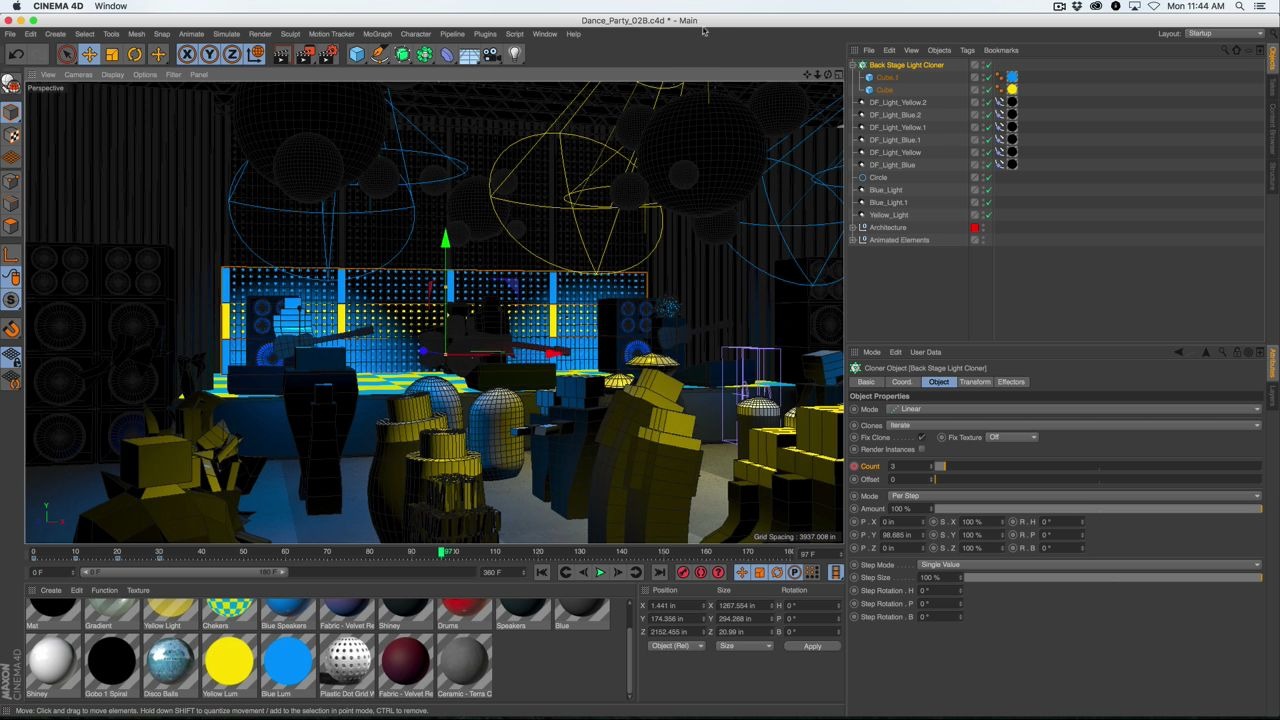Click the Render Settings gear icon
Image resolution: width=1280 pixels, height=720 pixels.
click(328, 54)
